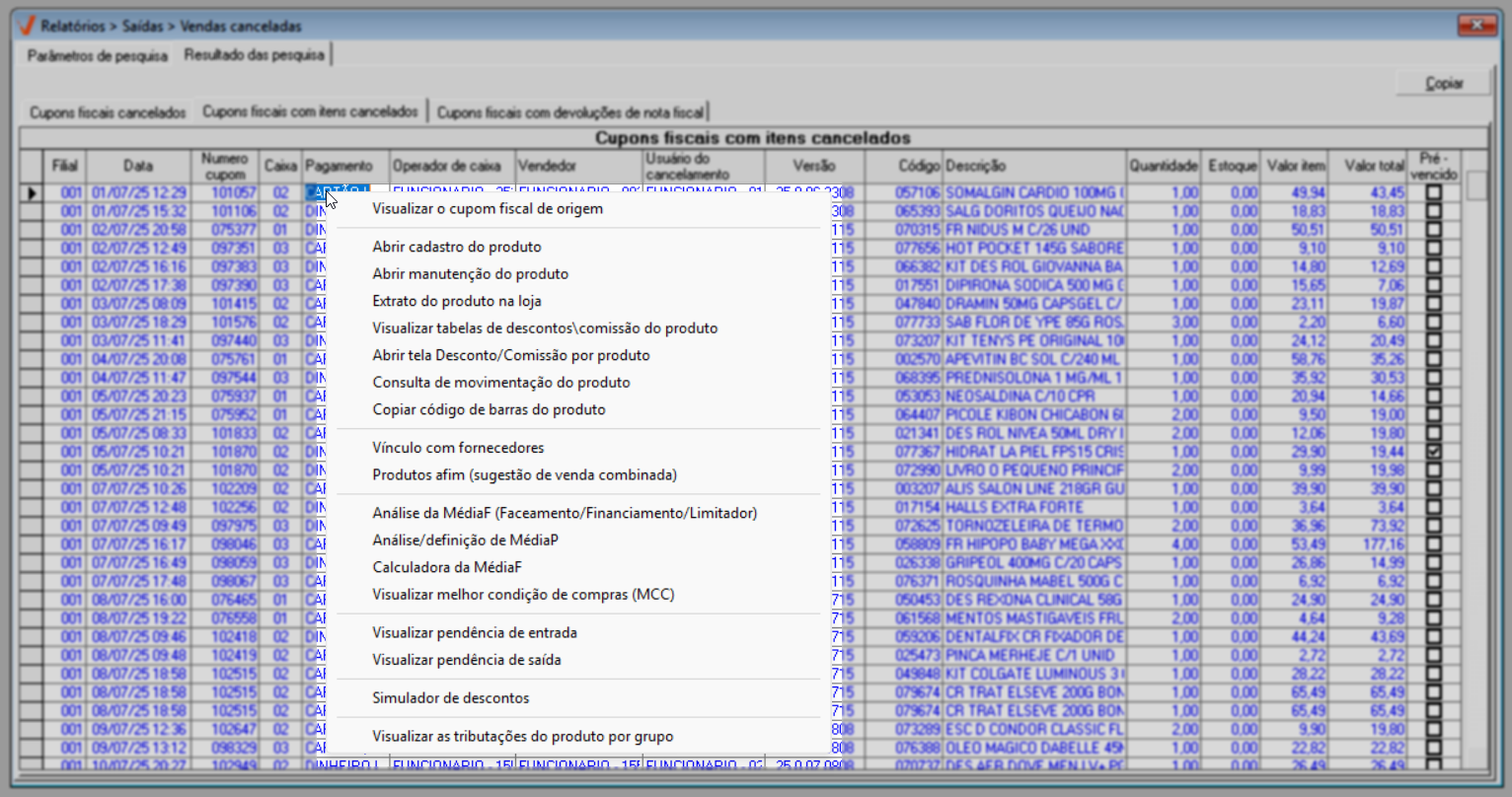The image size is (1512, 797).
Task: Open Vínculo com fornecedores option
Action: (x=458, y=448)
